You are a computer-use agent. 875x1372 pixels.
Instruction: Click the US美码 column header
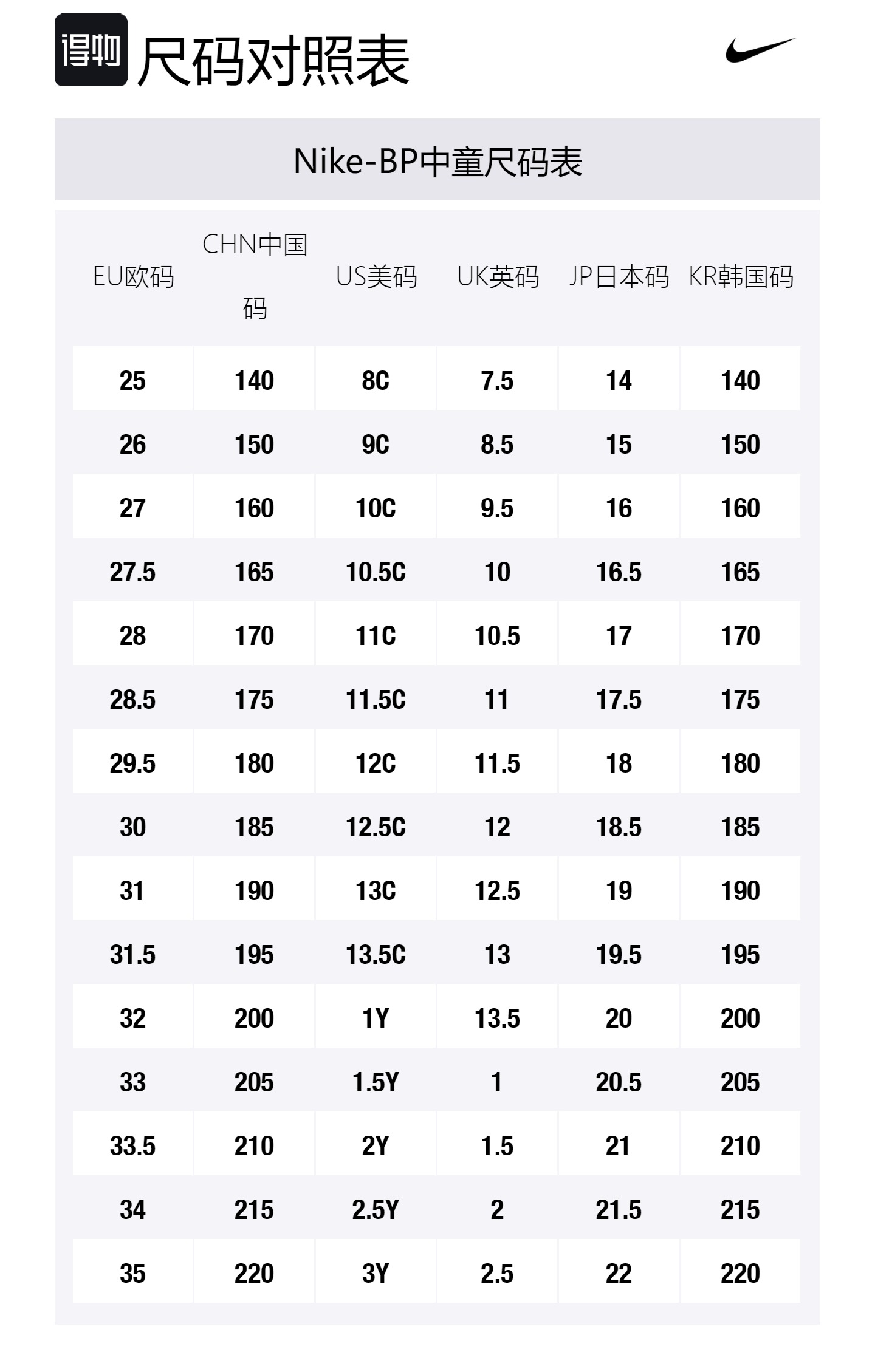click(x=376, y=277)
